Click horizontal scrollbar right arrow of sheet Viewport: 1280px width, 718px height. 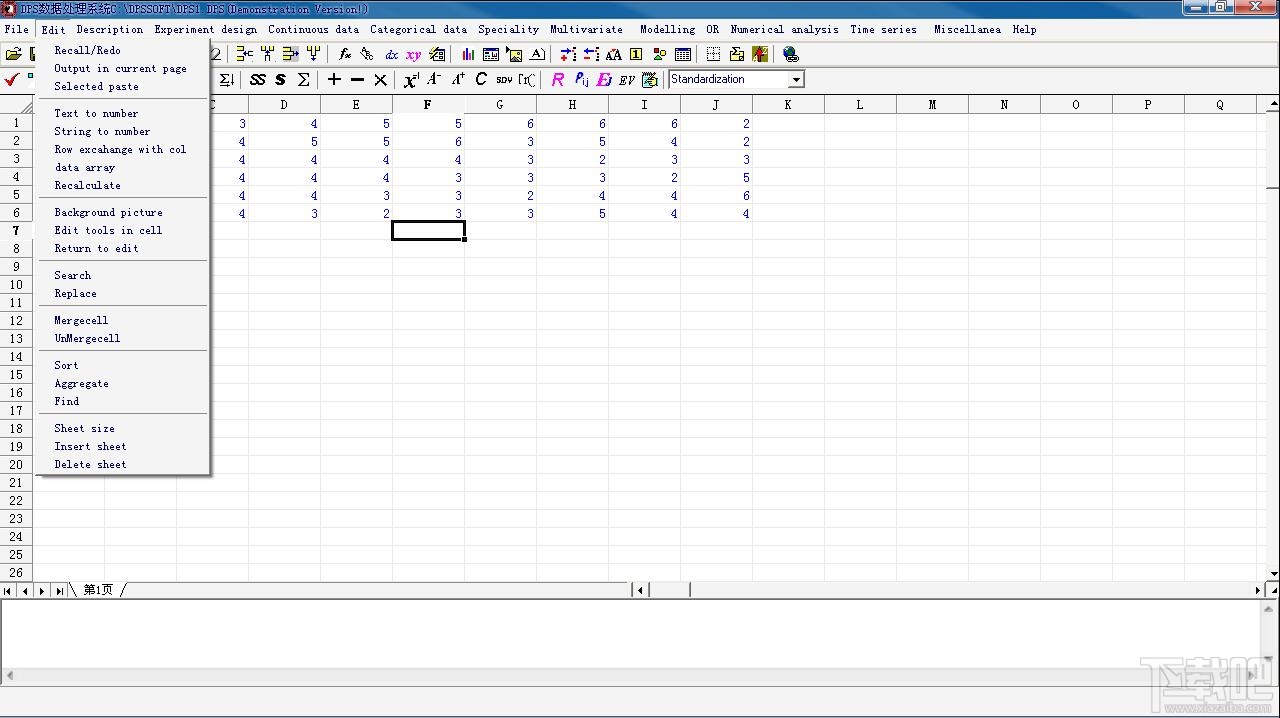(x=1258, y=590)
